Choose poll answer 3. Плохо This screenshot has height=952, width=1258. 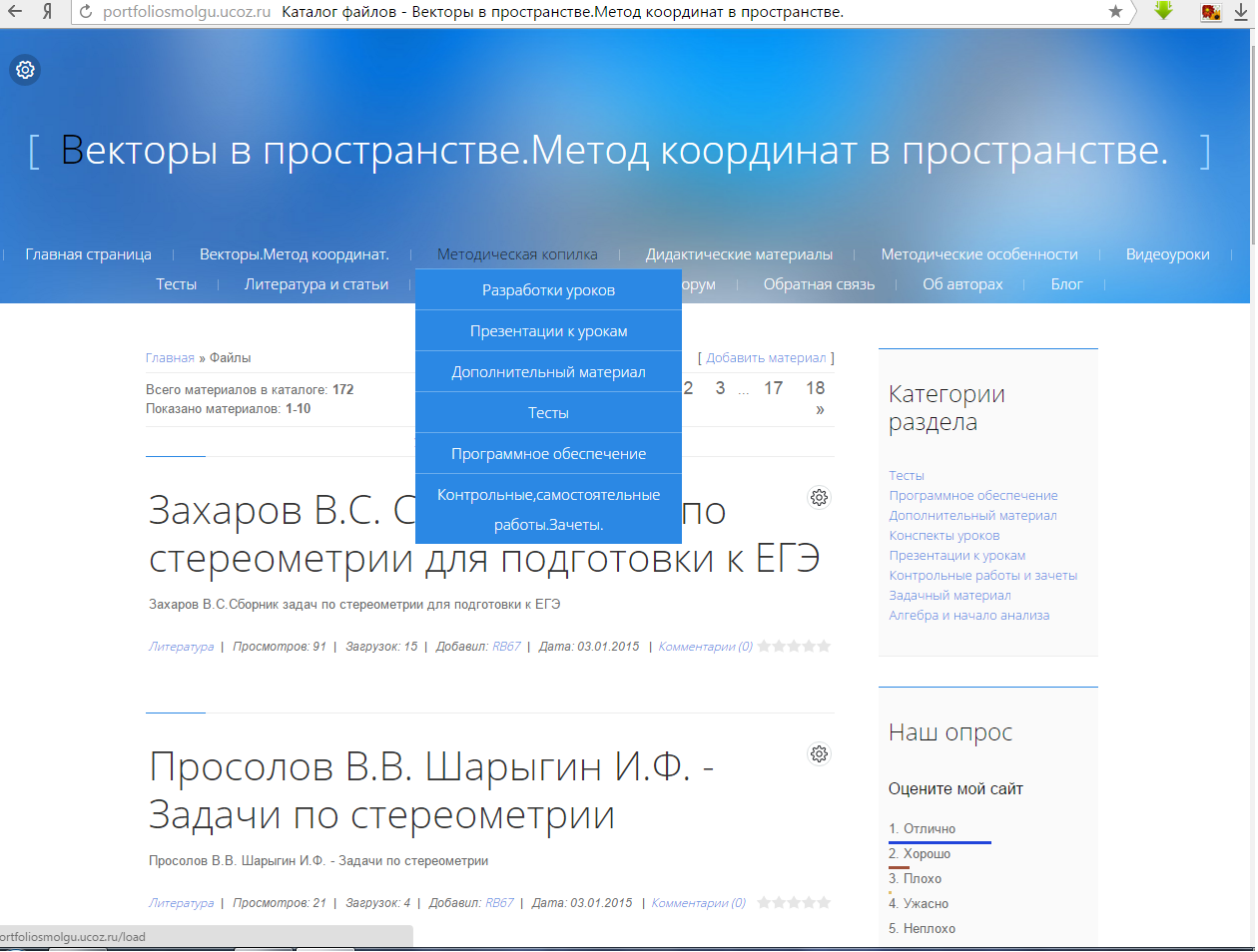(915, 879)
